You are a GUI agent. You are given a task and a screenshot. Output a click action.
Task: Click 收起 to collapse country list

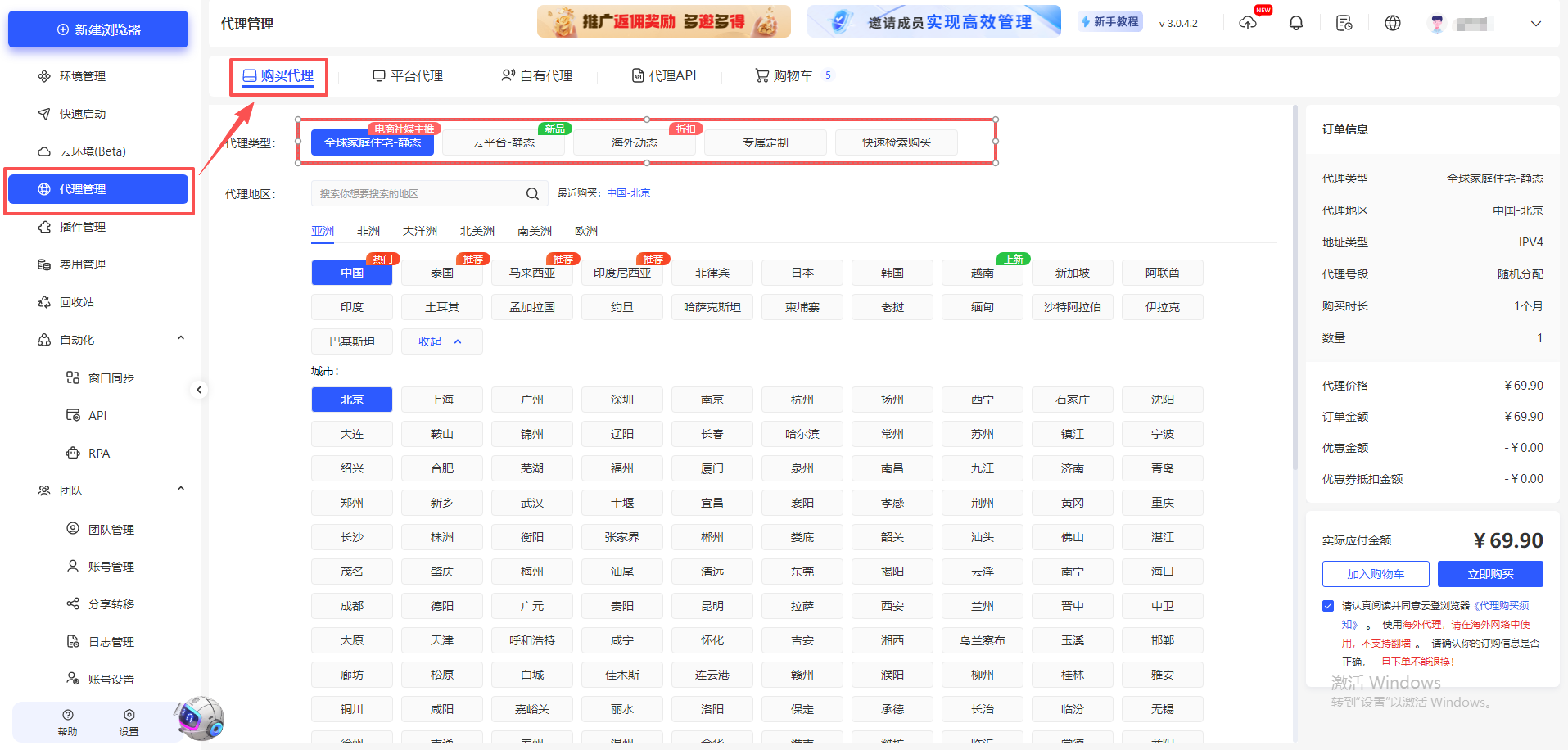click(x=441, y=341)
